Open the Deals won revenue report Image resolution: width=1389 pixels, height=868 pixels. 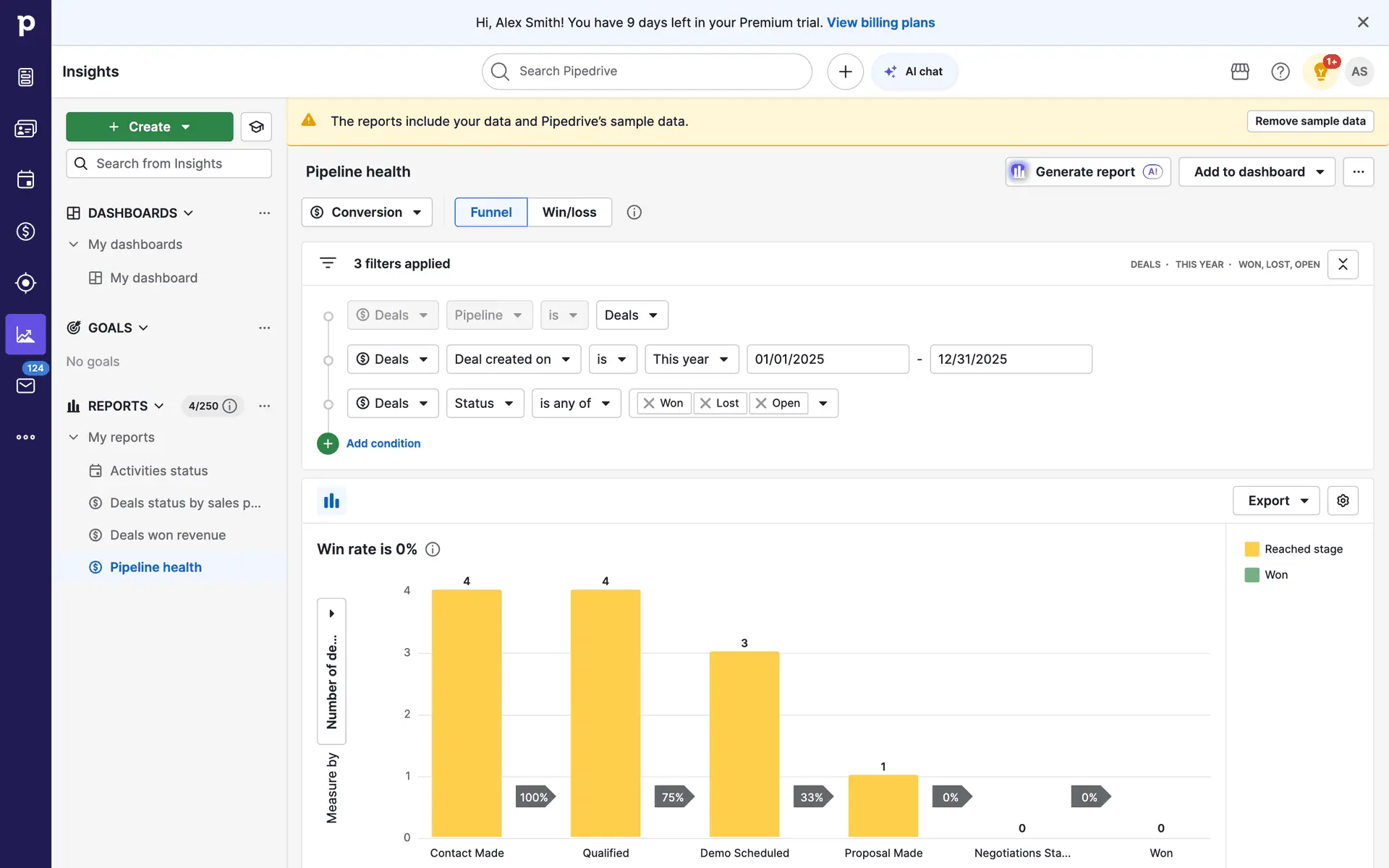click(x=168, y=535)
